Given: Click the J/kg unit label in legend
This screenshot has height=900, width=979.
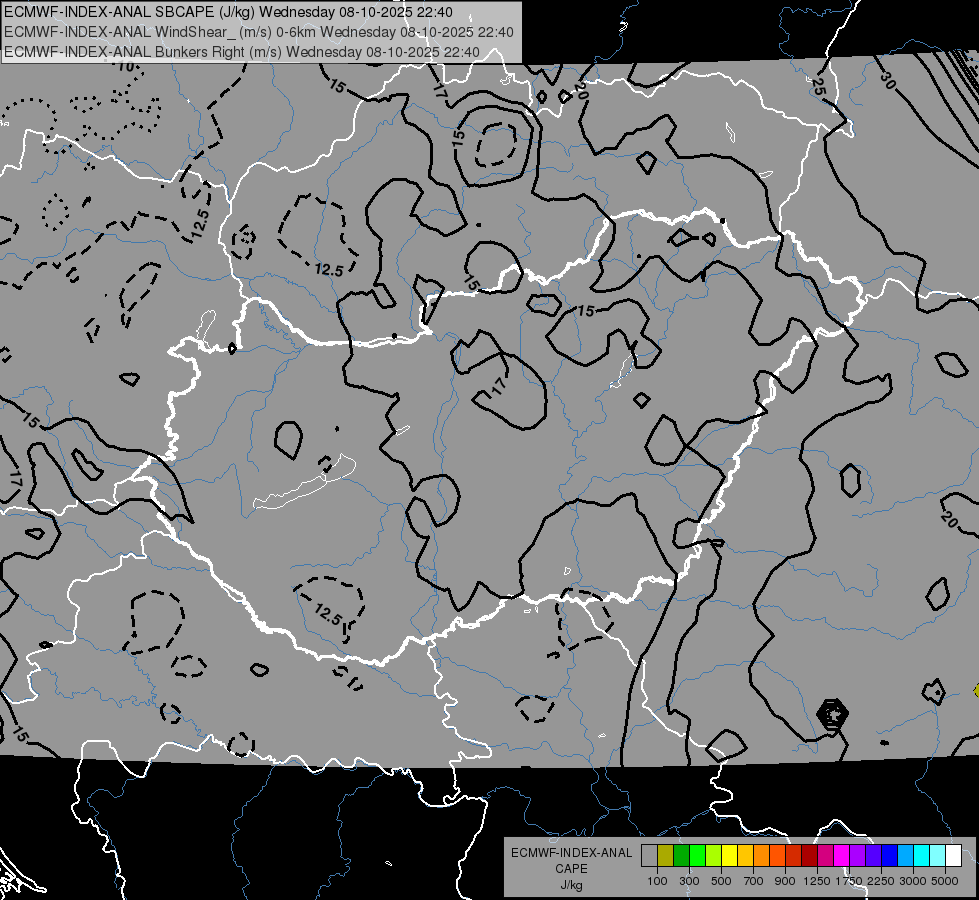Looking at the screenshot, I should click(571, 885).
